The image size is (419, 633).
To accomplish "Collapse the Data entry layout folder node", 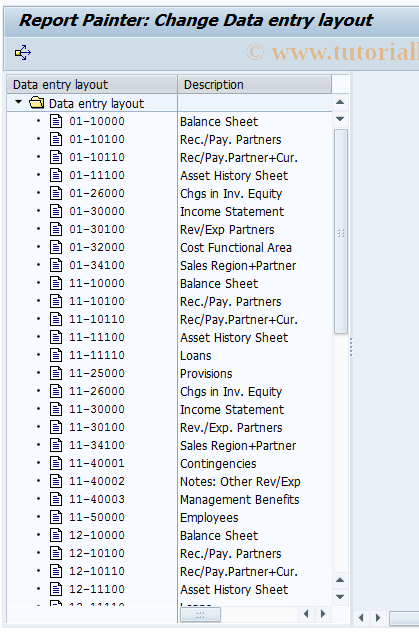I will point(18,103).
